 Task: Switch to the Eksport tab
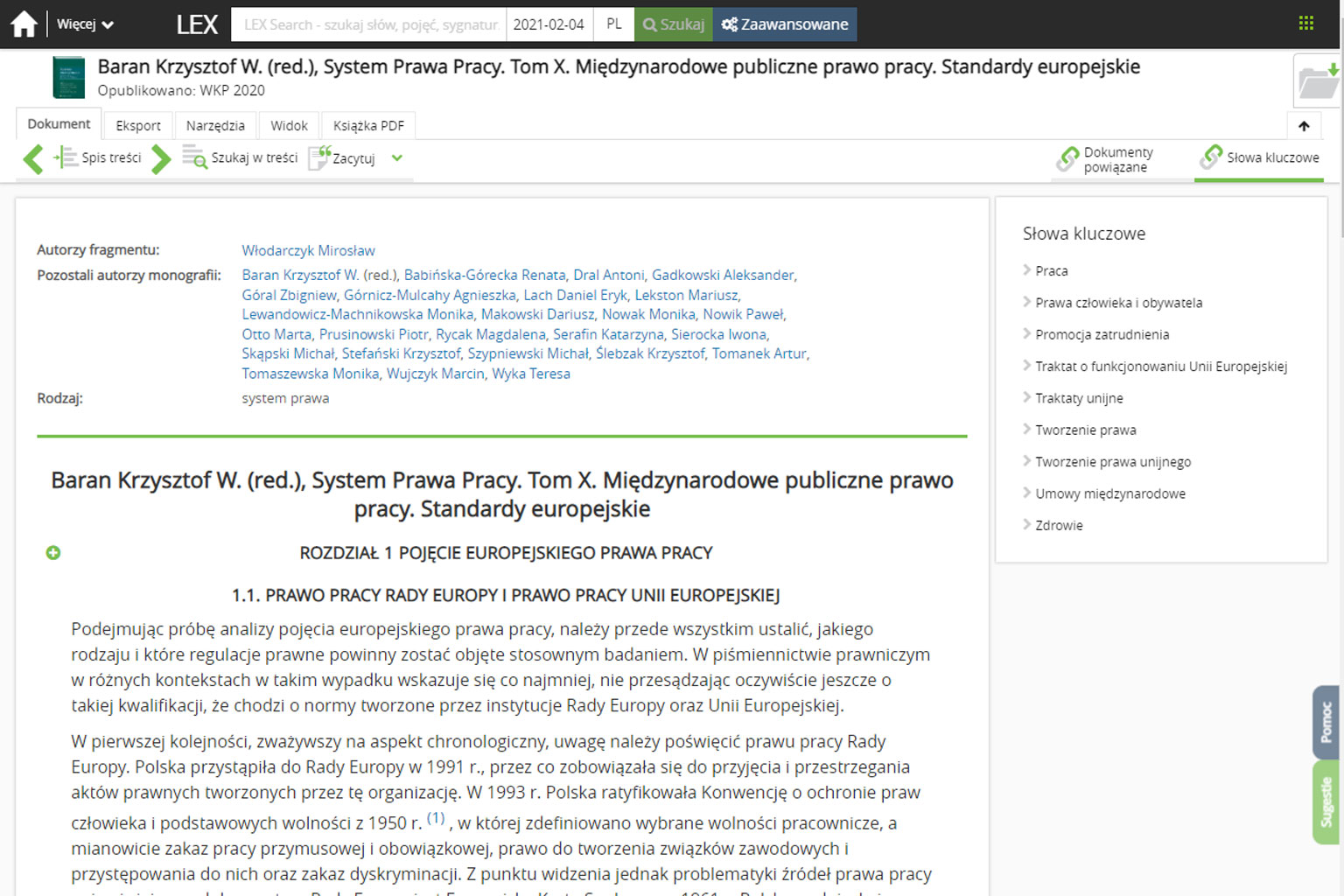[138, 126]
